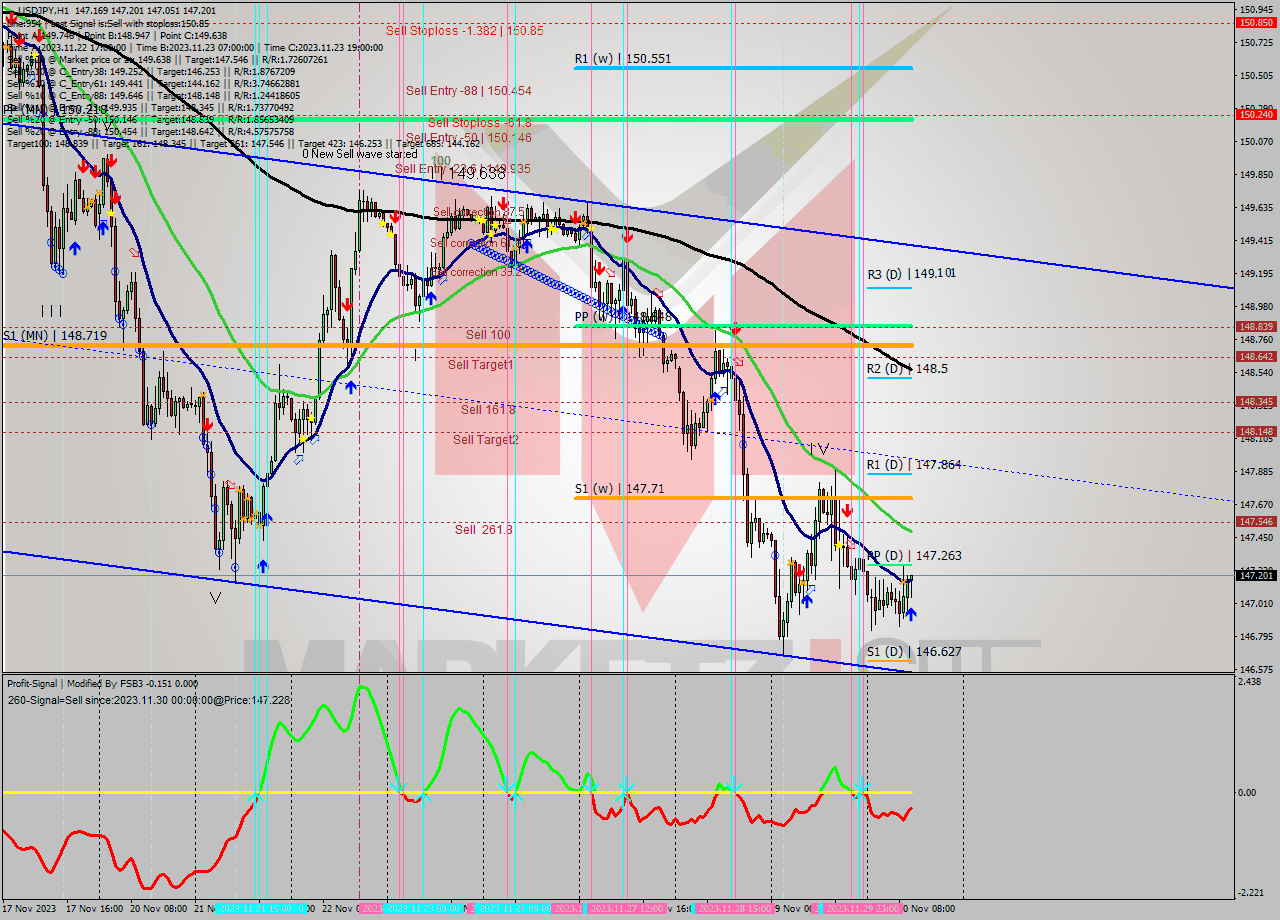Viewport: 1280px width, 920px height.
Task: Click the green 150.240 price tag on axis
Action: 1256,115
